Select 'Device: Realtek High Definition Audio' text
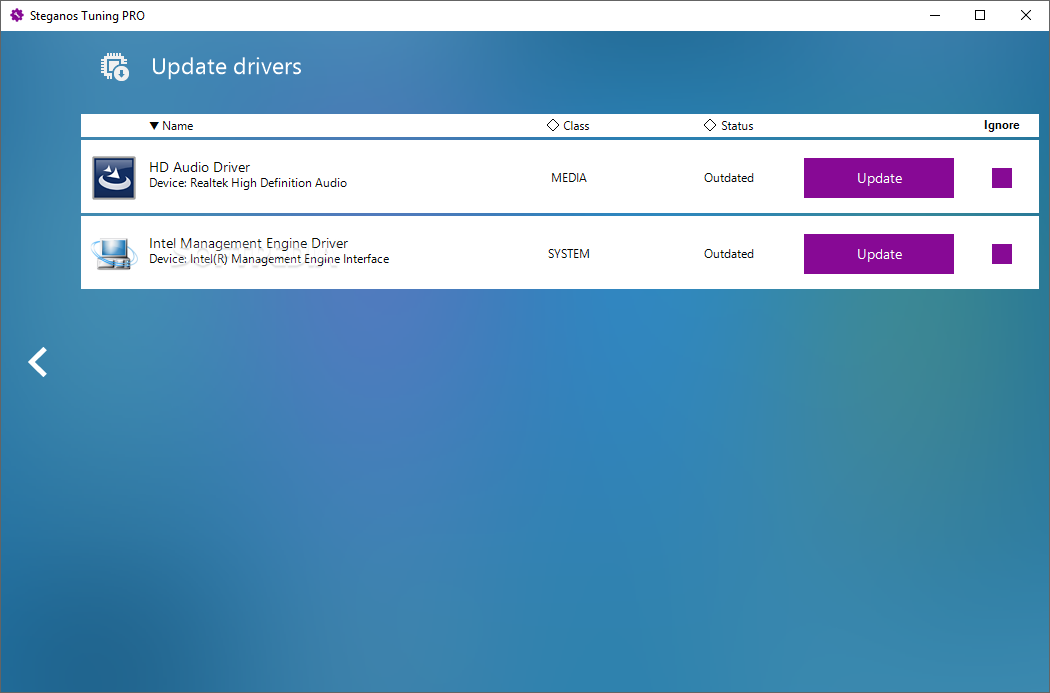1050x693 pixels. (248, 183)
